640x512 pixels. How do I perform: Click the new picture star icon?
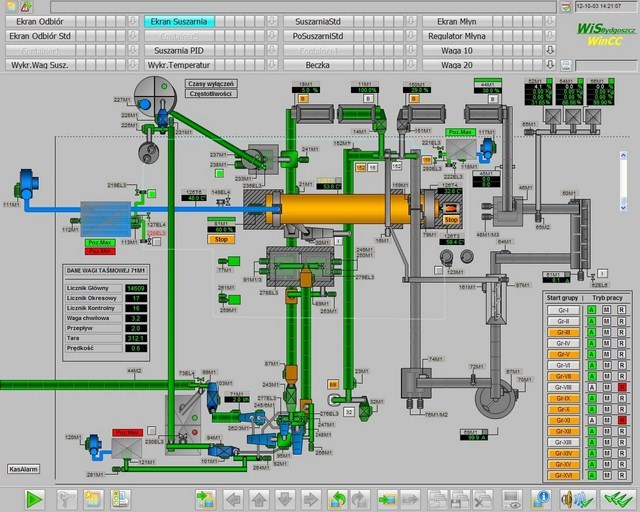pyautogui.click(x=93, y=499)
